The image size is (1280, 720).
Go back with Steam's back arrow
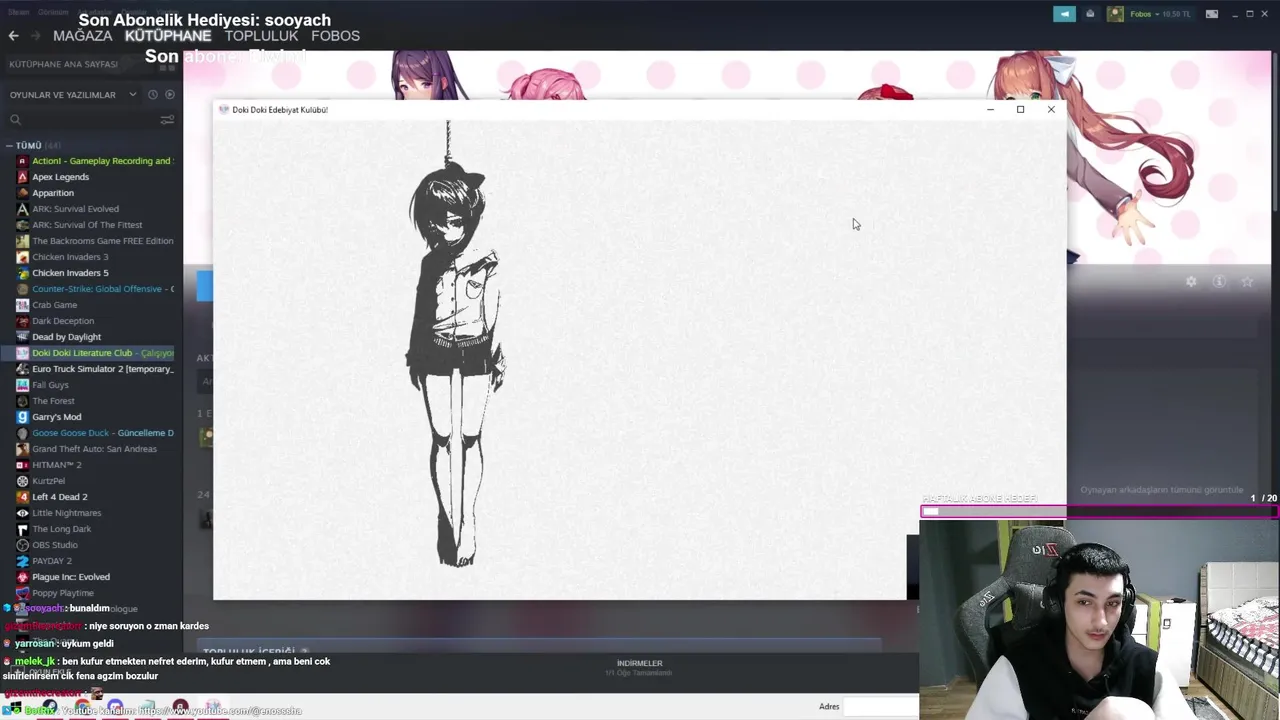(13, 36)
